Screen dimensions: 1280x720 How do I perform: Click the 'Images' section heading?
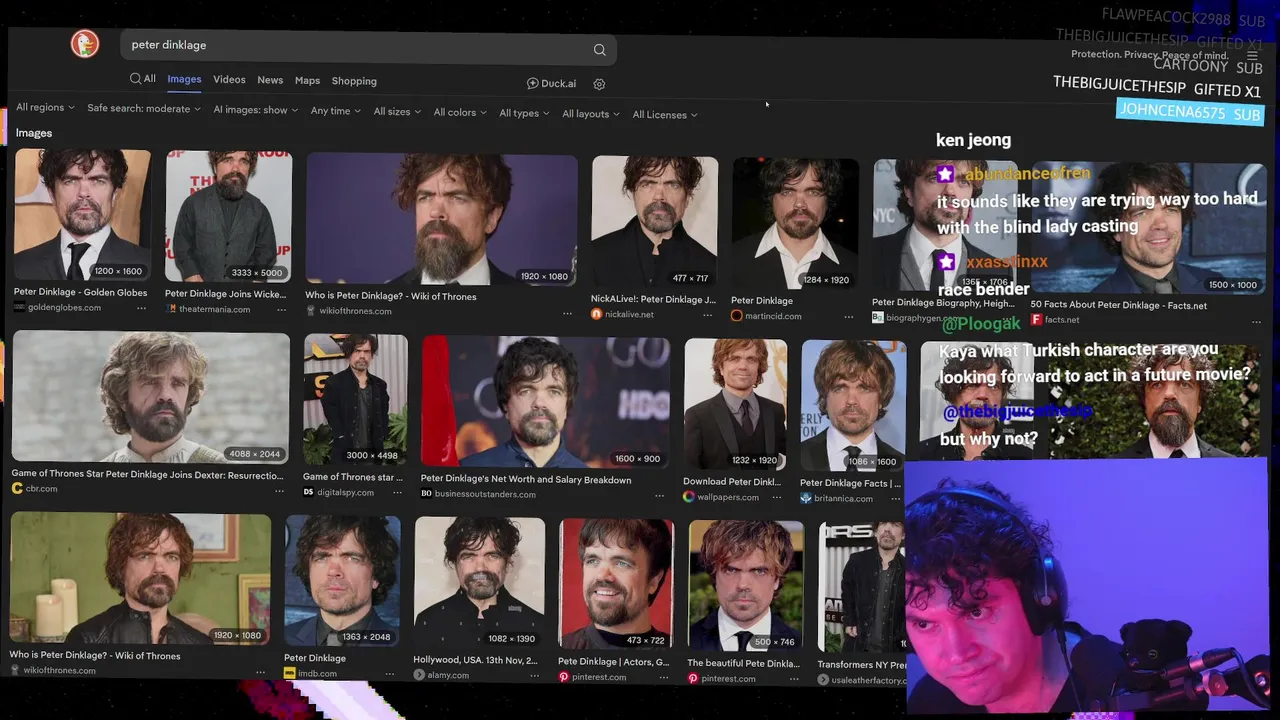point(34,133)
